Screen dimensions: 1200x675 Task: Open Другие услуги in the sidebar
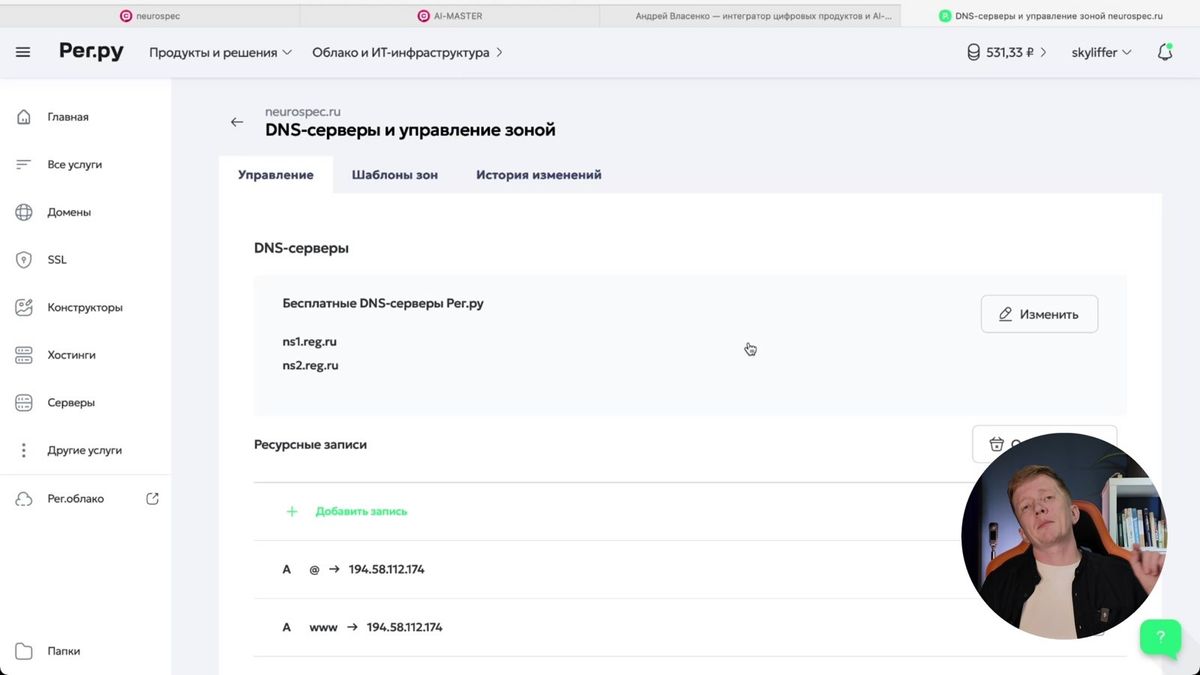coord(86,450)
